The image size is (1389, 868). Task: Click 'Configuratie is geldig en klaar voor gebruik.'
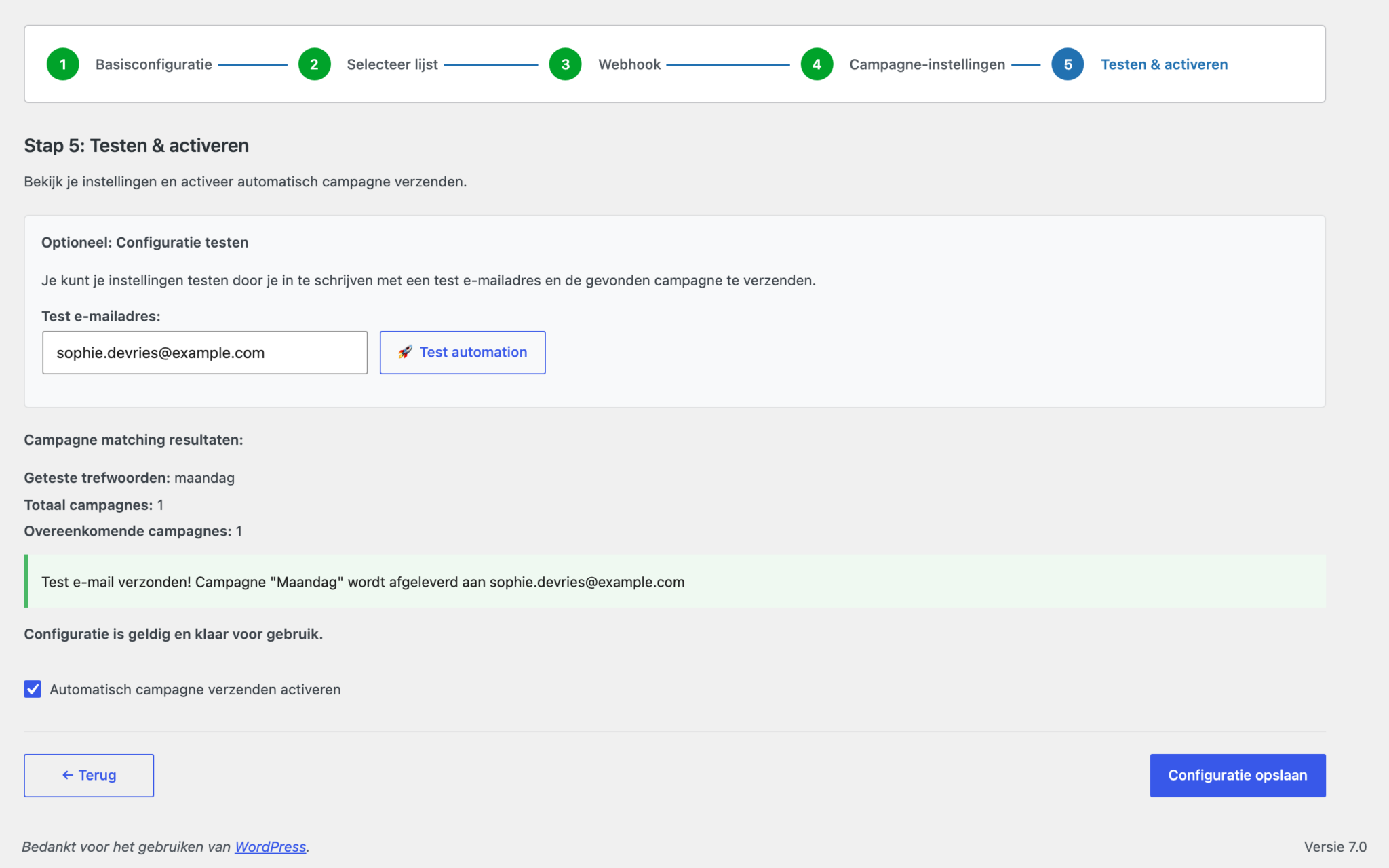(174, 634)
